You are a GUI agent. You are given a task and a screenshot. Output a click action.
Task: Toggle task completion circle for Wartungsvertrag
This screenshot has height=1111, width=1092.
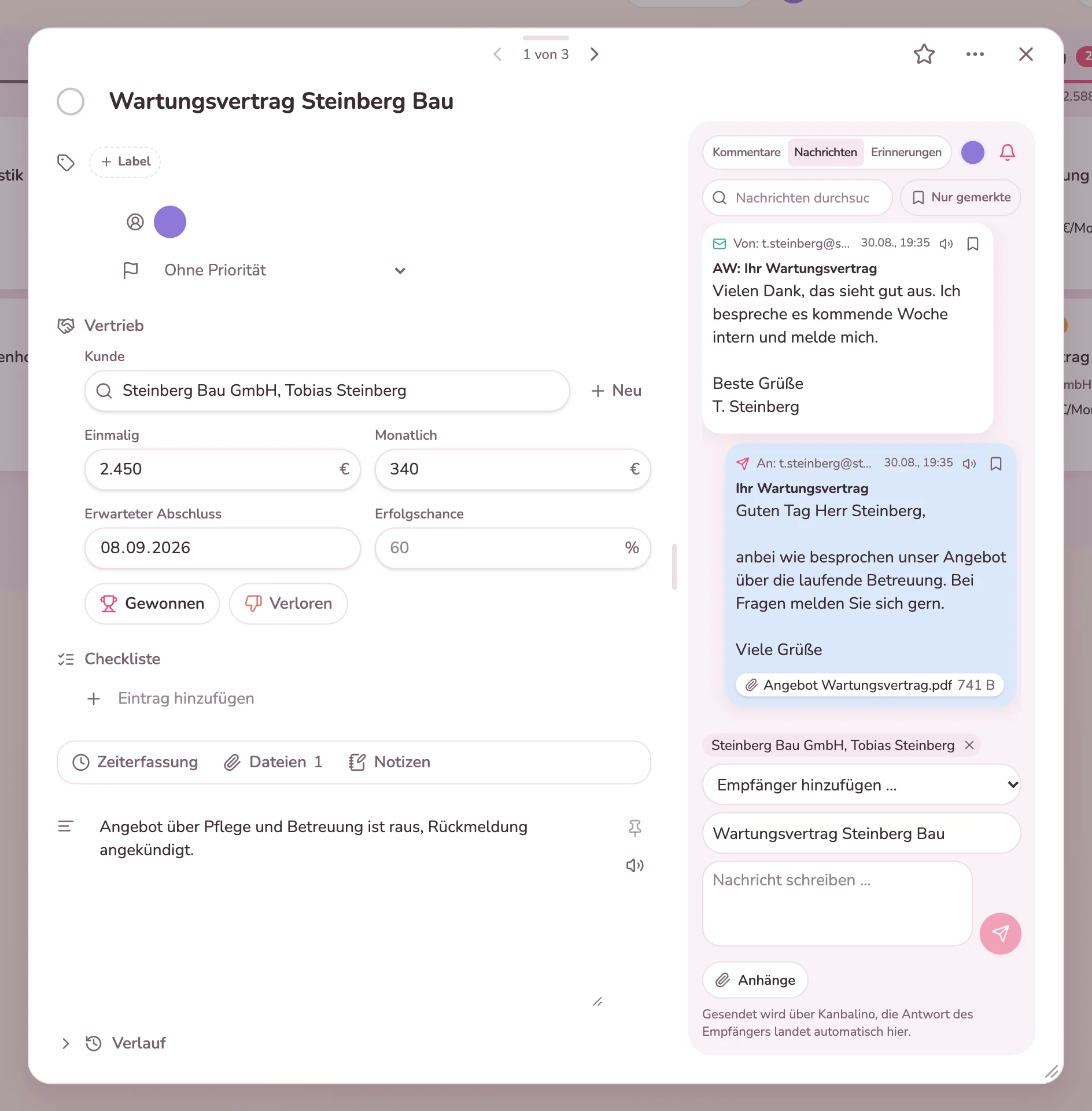coord(71,101)
